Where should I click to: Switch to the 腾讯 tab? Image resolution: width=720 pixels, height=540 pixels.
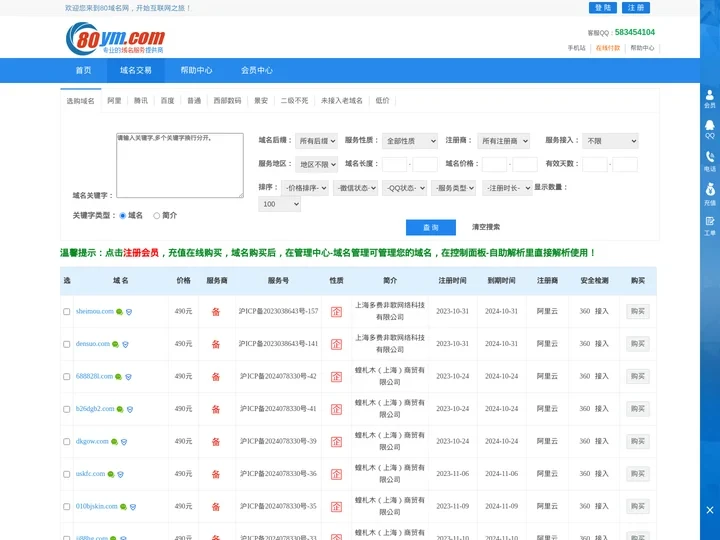[x=141, y=101]
